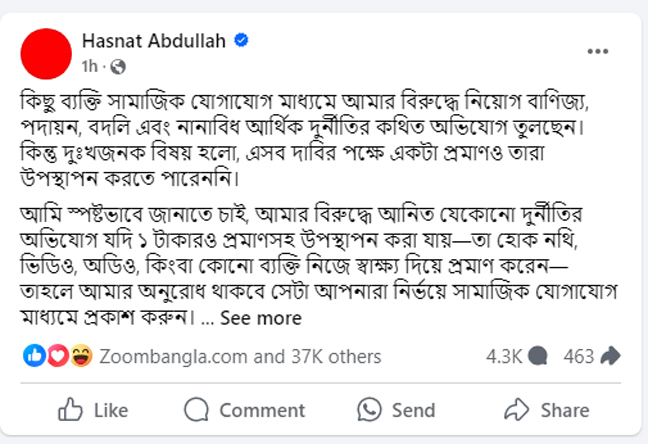Image resolution: width=648 pixels, height=444 pixels.
Task: Click the blue verified badge
Action: (x=241, y=41)
